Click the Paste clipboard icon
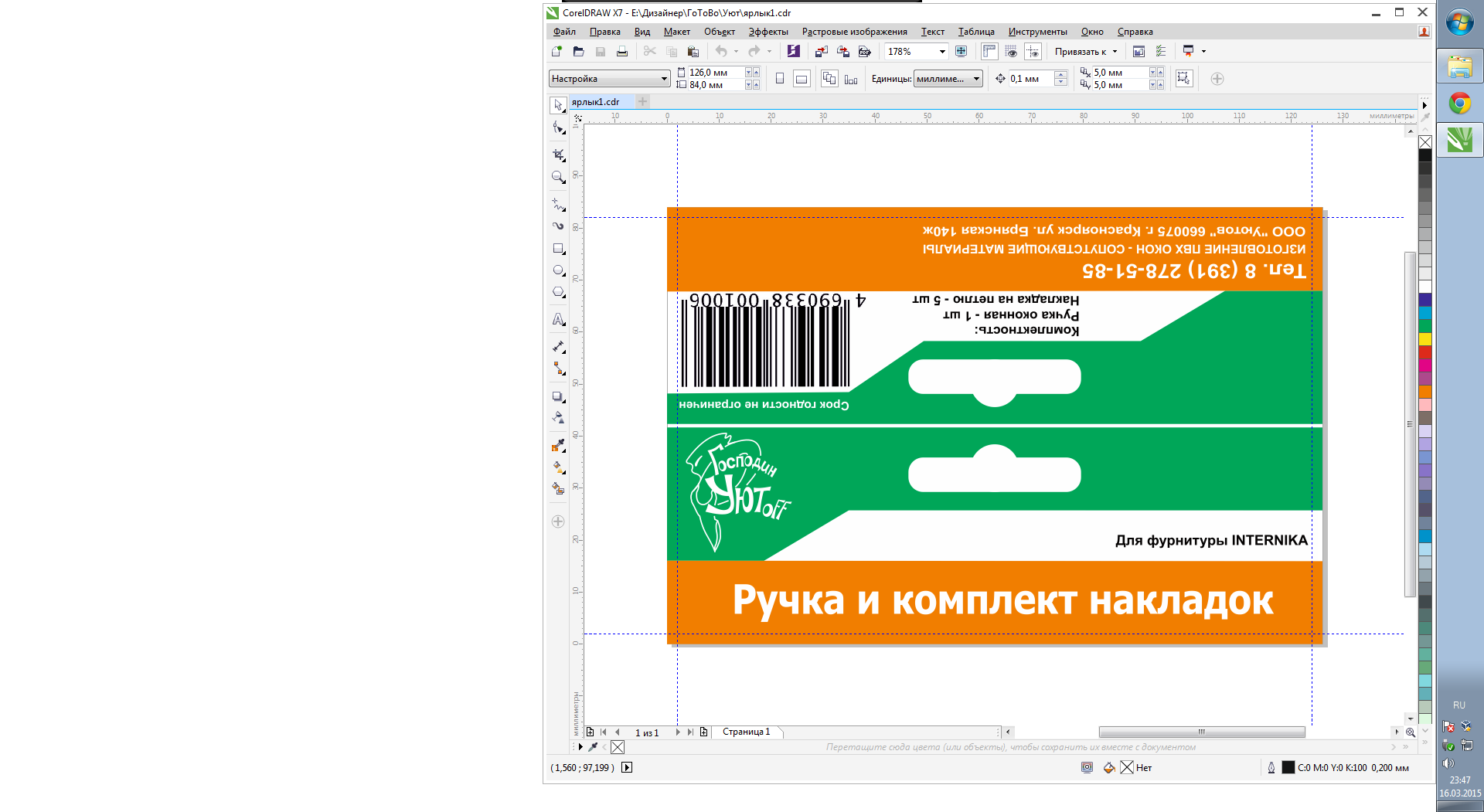 pos(693,51)
